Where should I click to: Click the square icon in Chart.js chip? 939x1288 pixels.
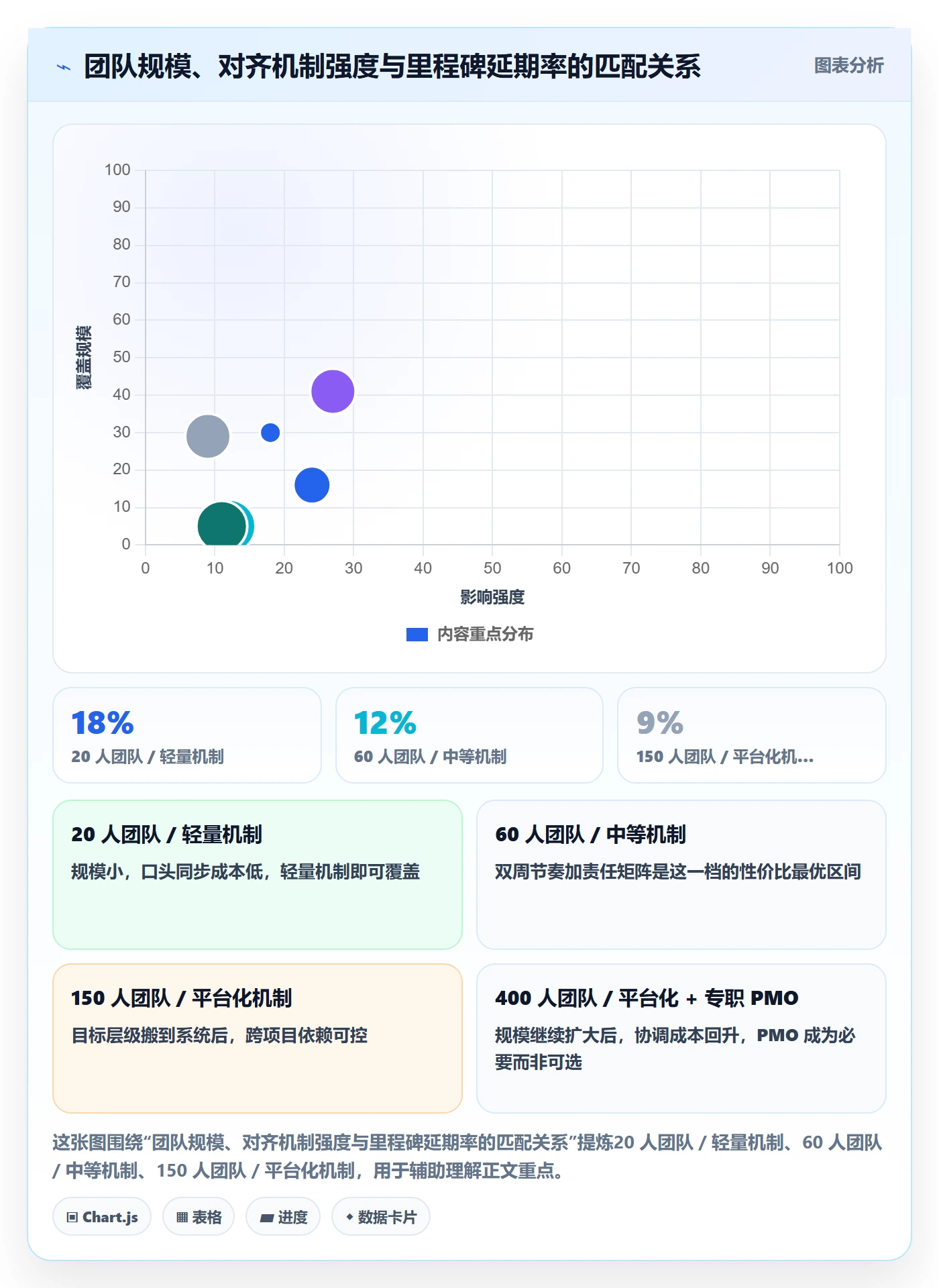click(x=72, y=1218)
